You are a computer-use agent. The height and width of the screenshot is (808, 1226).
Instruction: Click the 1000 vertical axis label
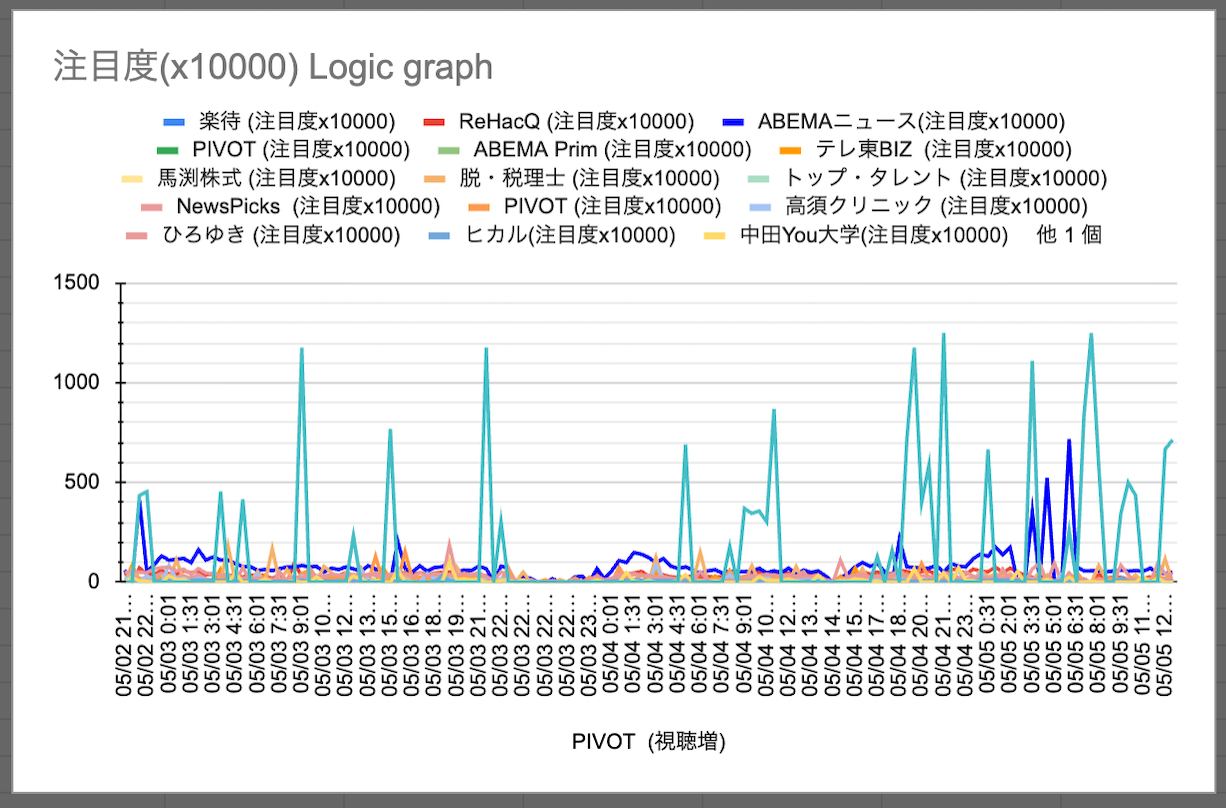pos(79,383)
